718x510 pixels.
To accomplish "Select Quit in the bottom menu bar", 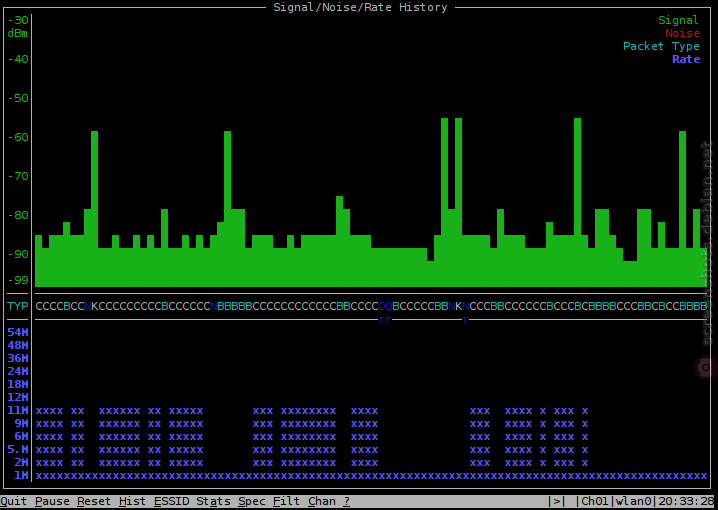I will pos(14,501).
